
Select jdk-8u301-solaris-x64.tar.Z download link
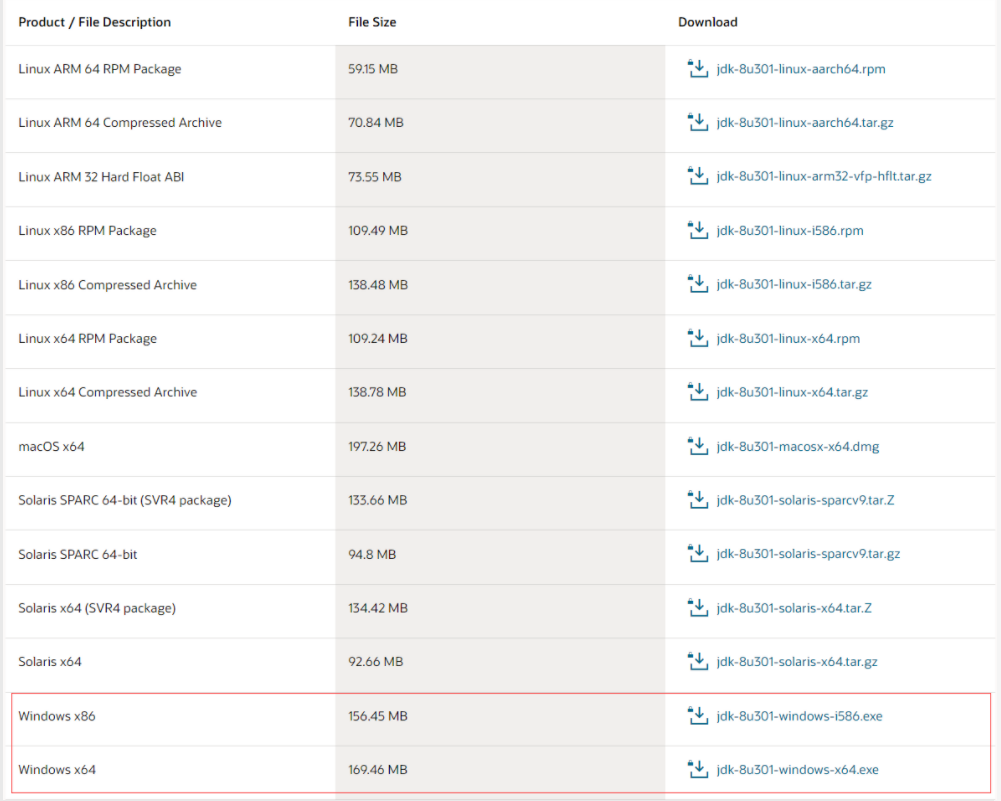[794, 608]
